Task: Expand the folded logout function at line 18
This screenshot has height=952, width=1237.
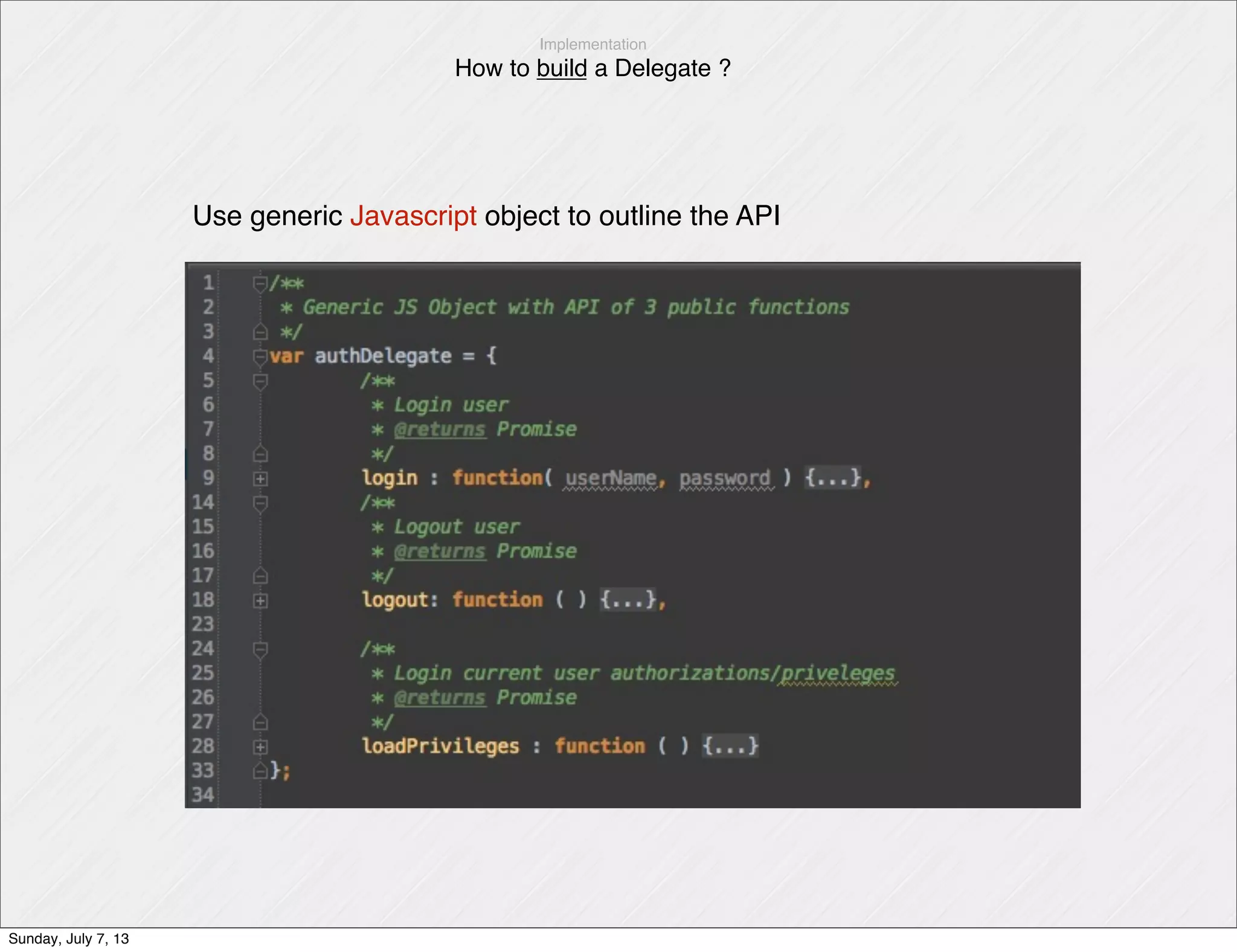Action: (x=260, y=601)
